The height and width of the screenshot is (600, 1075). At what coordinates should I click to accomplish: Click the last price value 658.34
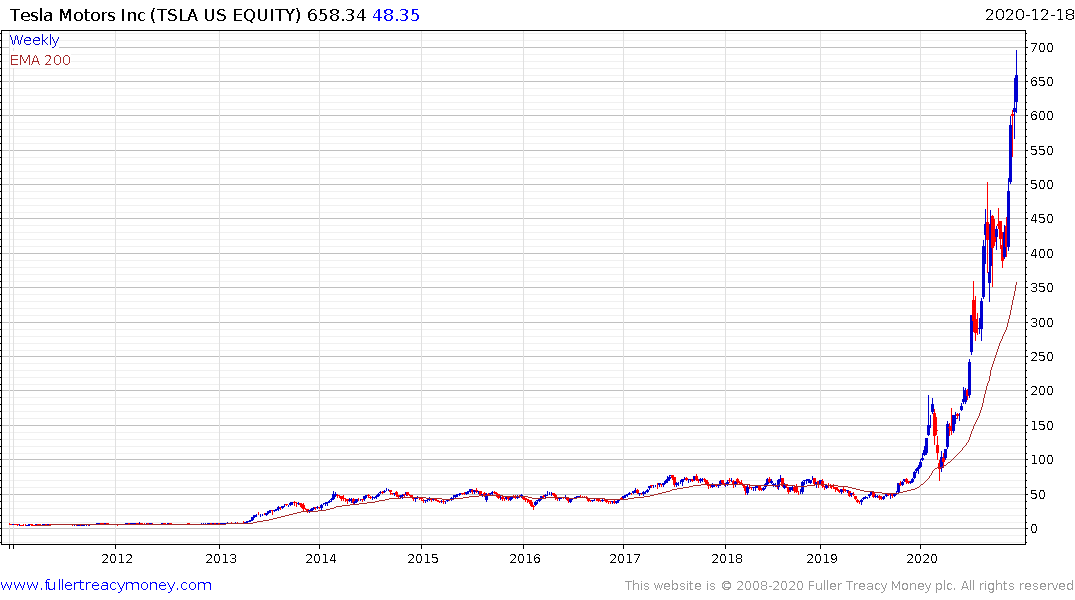(x=337, y=15)
